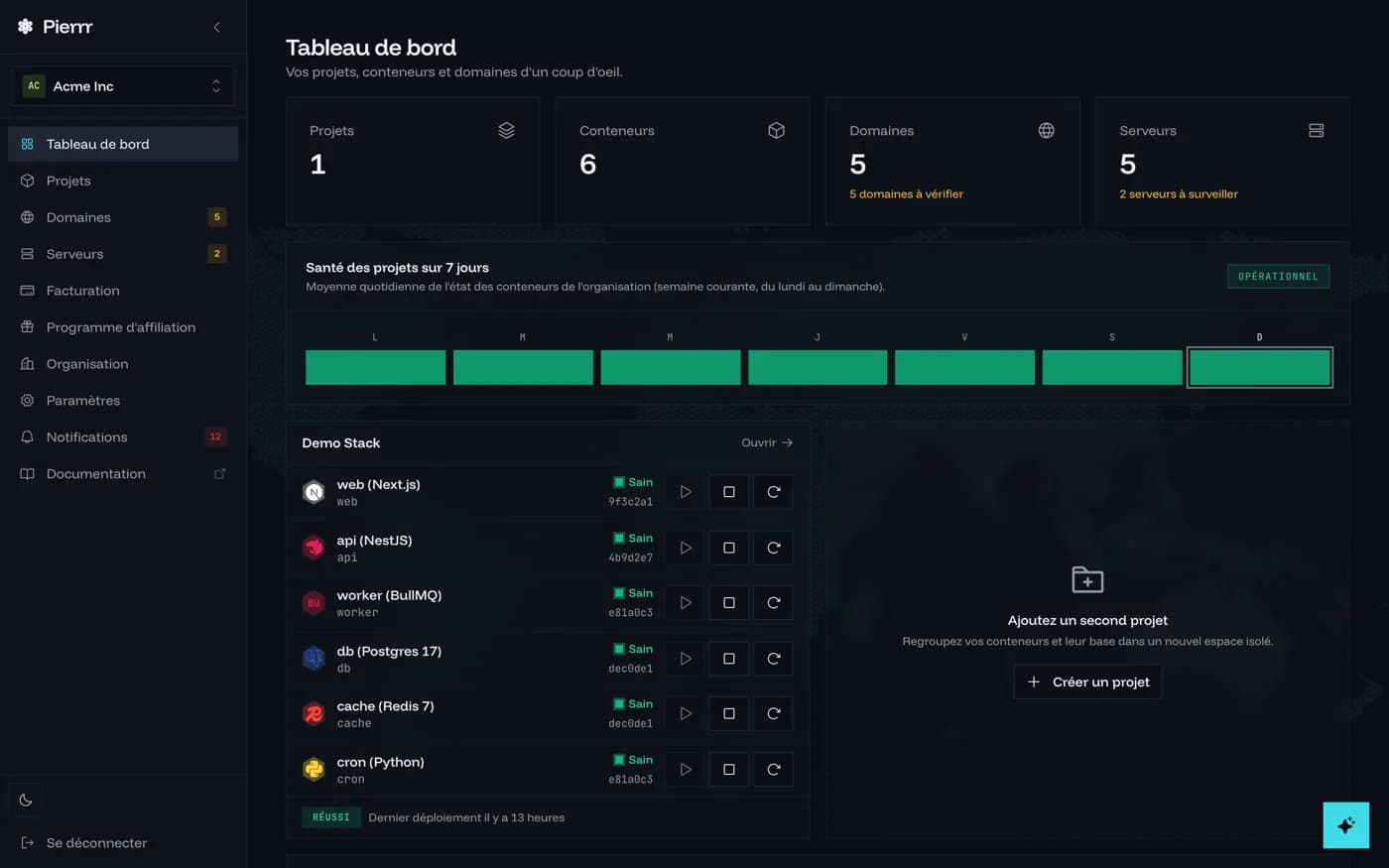Screen dimensions: 1389x868
Task: Start the cron (Python) container
Action: coord(686,769)
